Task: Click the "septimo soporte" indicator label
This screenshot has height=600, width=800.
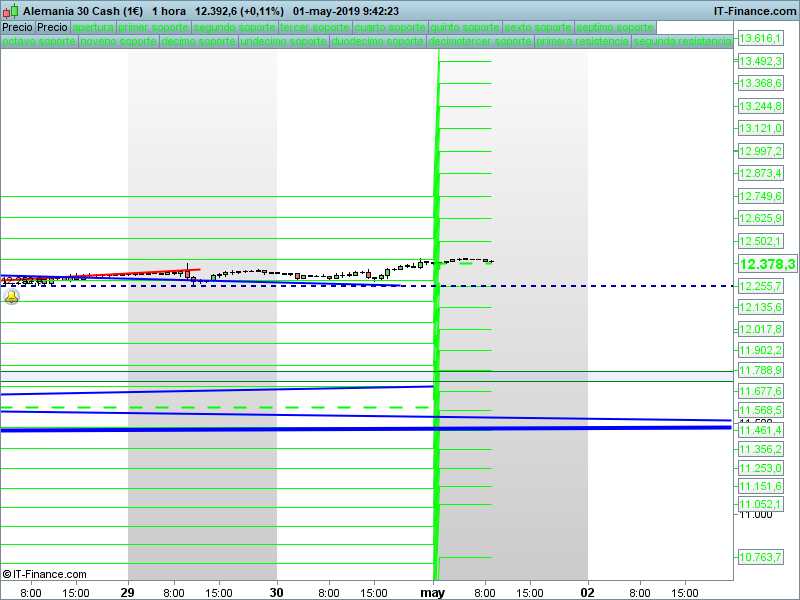Action: coord(615,28)
